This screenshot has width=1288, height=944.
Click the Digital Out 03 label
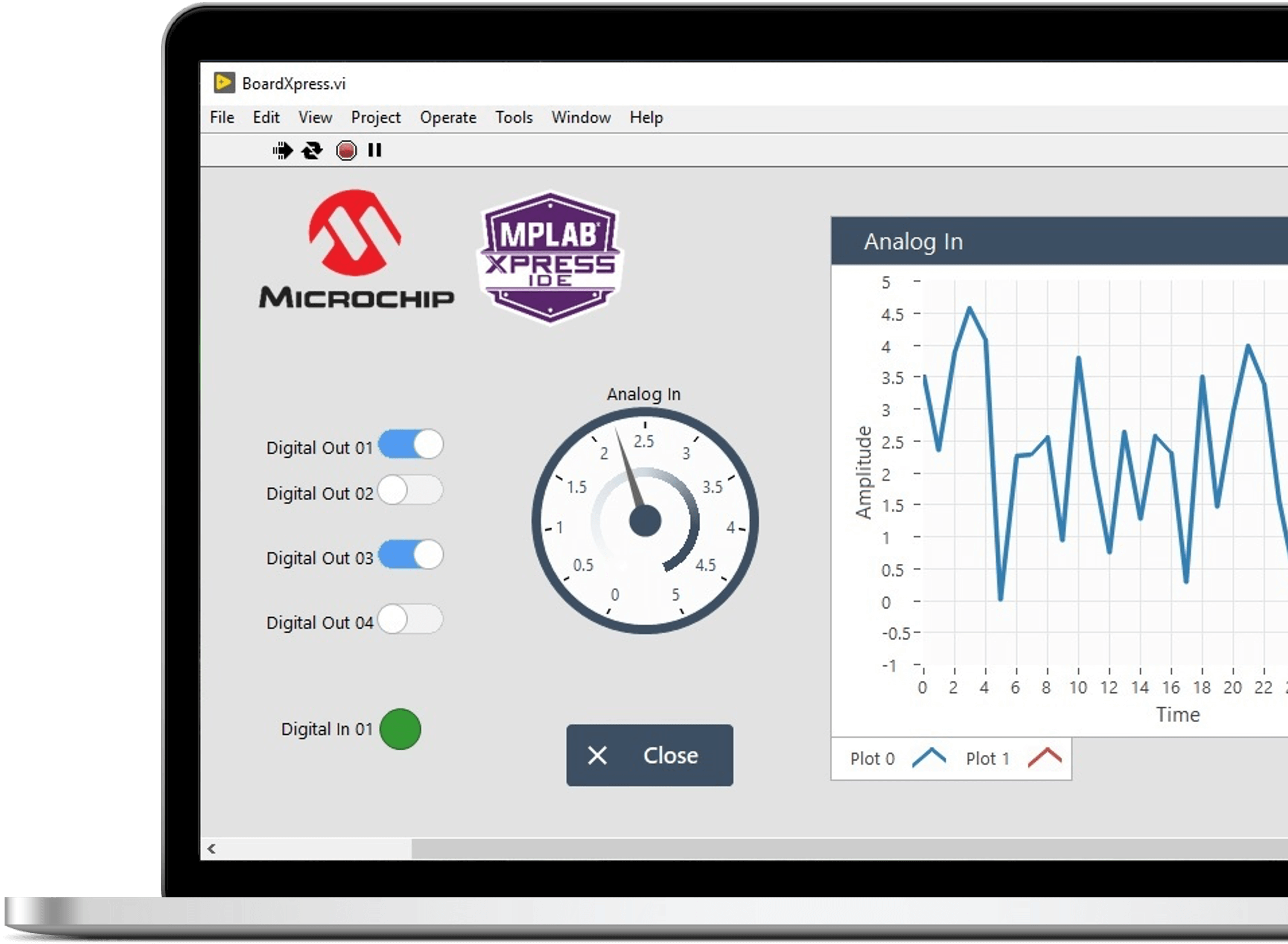[320, 558]
